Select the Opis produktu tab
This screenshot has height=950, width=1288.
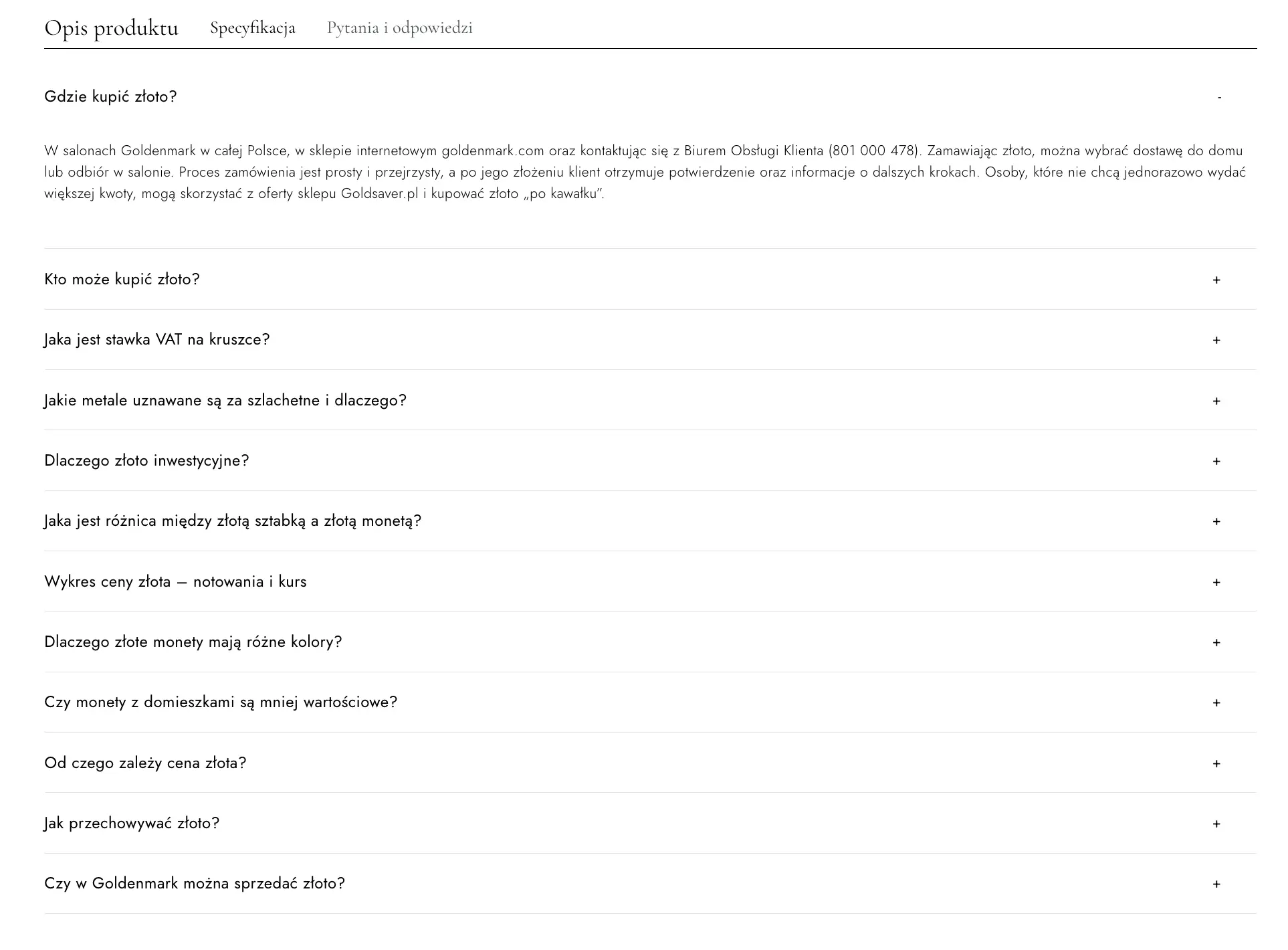click(111, 27)
